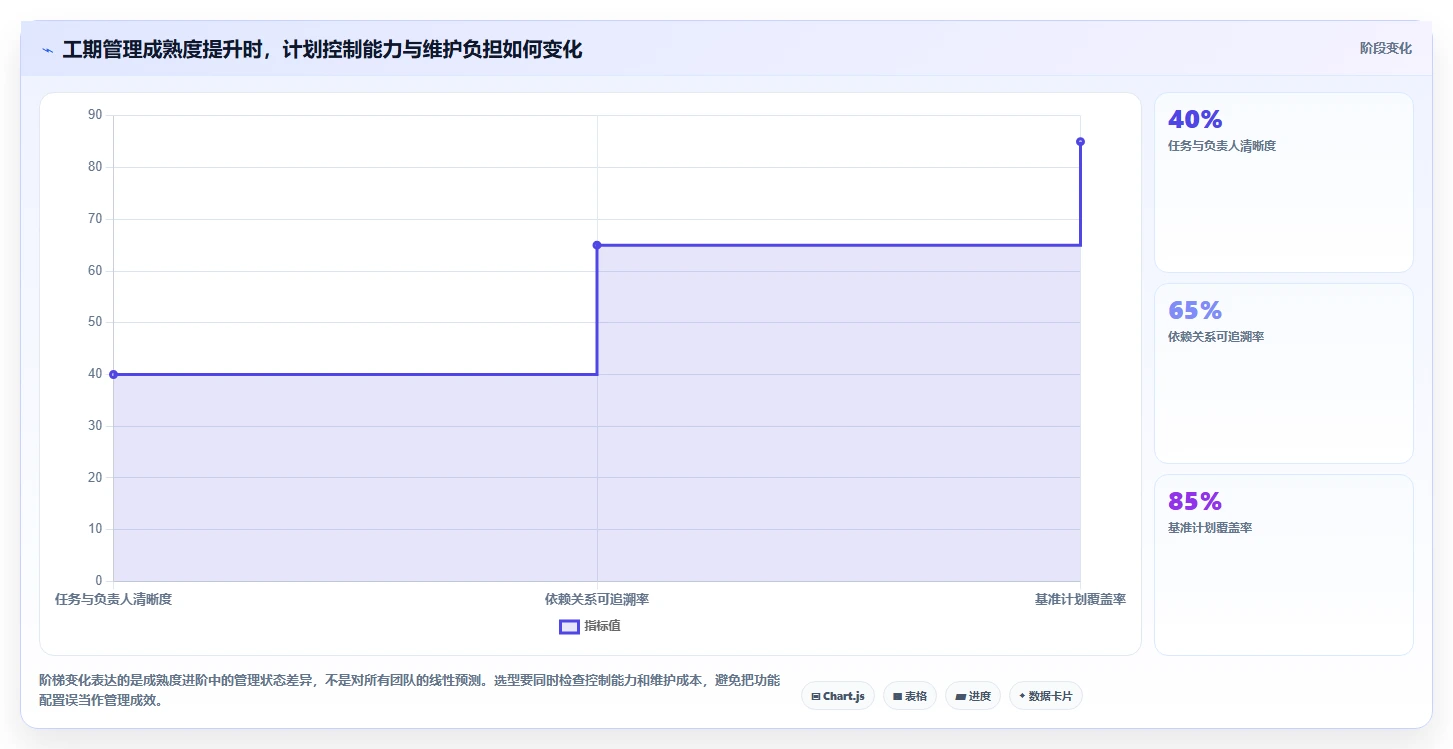Viewport: 1453px width, 749px height.
Task: Click x-axis label 基准计划覆盖率
Action: click(x=1080, y=600)
